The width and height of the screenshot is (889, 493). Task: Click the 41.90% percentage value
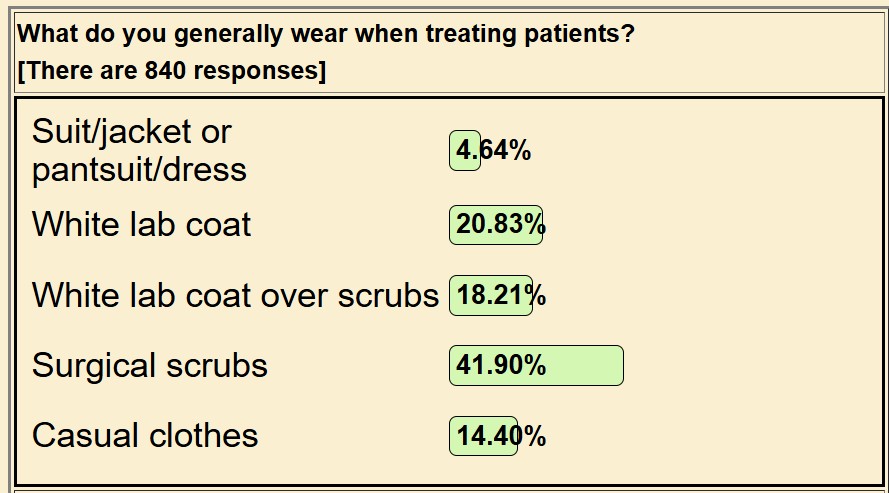pyautogui.click(x=501, y=366)
